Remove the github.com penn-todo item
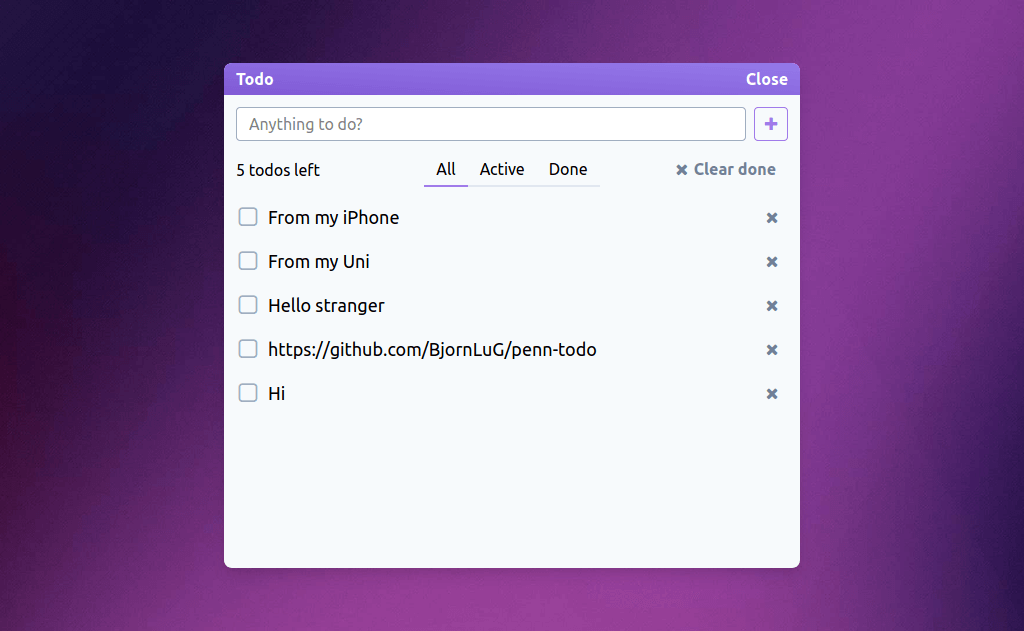This screenshot has width=1024, height=631. [772, 350]
